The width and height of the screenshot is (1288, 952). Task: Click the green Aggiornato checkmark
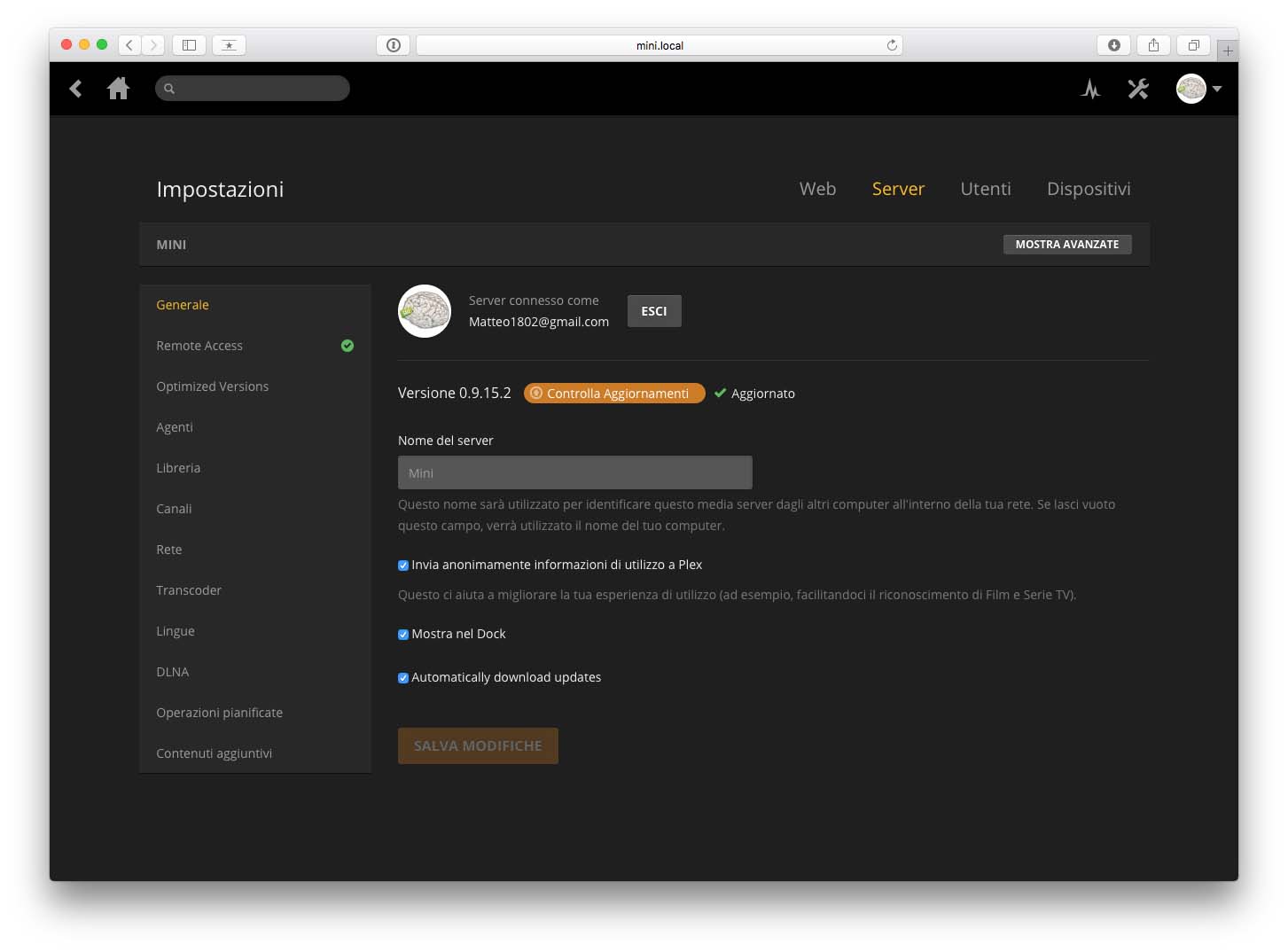(x=720, y=393)
